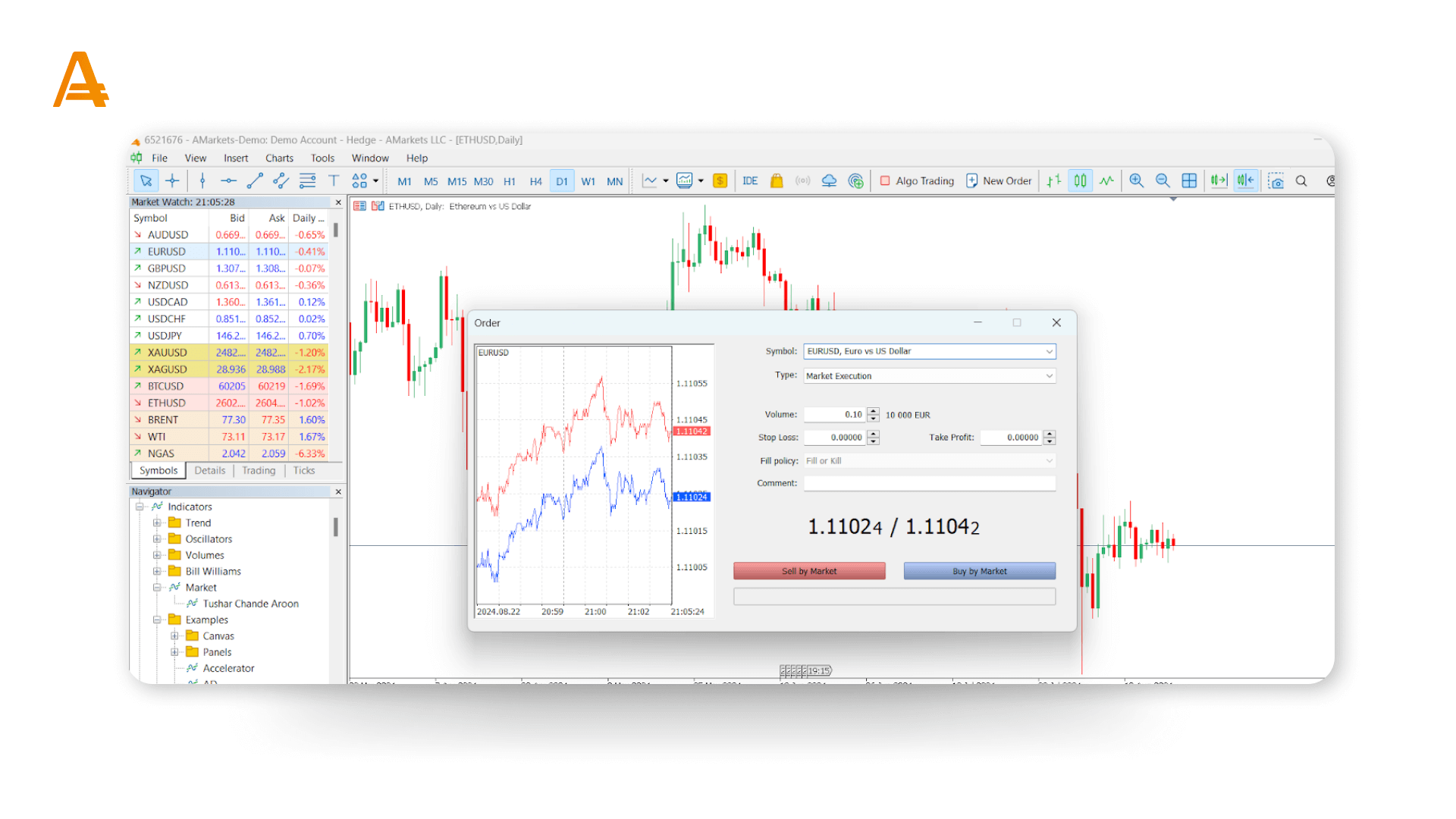Toggle Algo Trading on
The width and height of the screenshot is (1456, 819).
coord(917,180)
